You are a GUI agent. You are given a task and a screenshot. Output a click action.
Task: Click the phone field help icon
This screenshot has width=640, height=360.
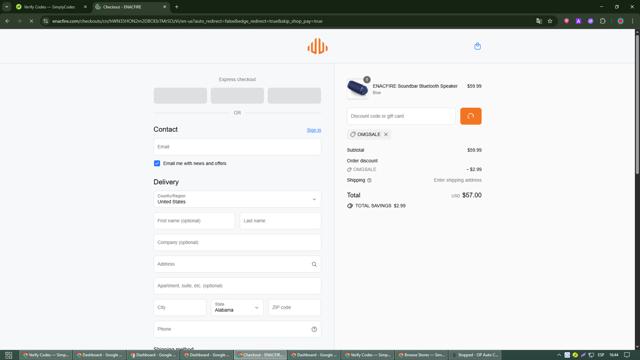point(314,329)
